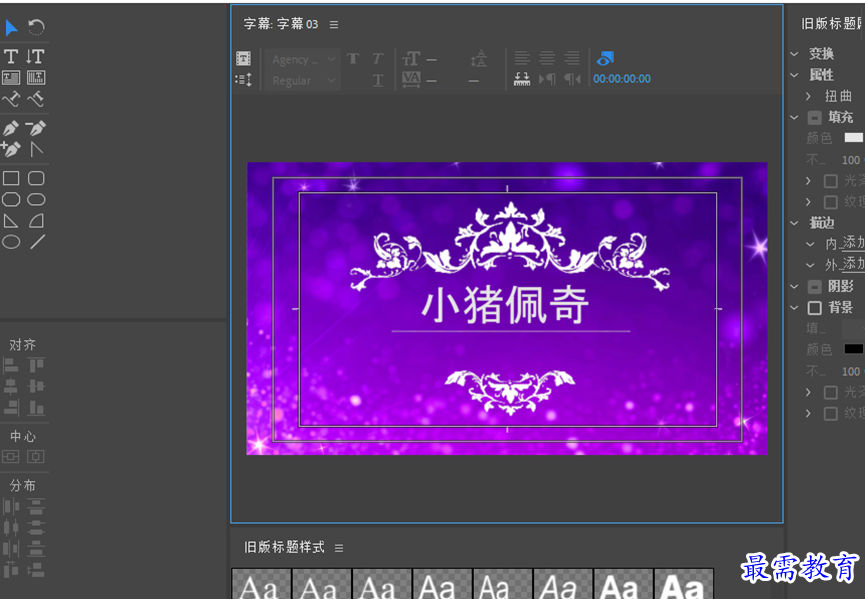Apply the italic Aa style thumbnail
This screenshot has height=599, width=865.
pos(563,585)
